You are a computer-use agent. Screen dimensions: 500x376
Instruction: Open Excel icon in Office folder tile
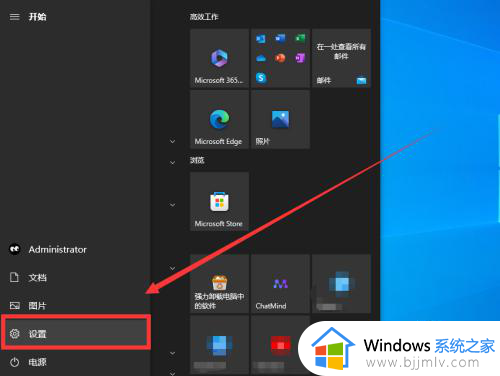pyautogui.click(x=300, y=39)
